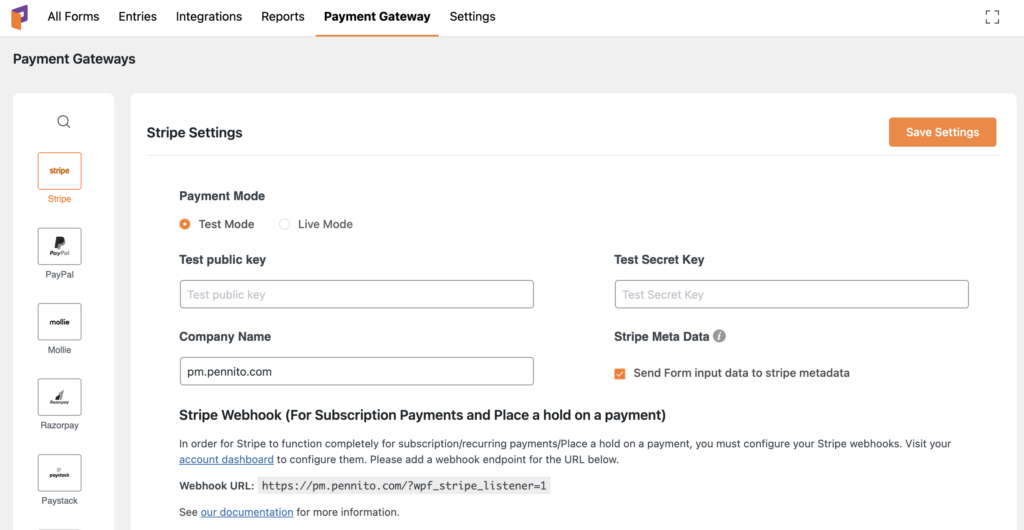Open the account dashboard link
The width and height of the screenshot is (1024, 530).
point(226,460)
